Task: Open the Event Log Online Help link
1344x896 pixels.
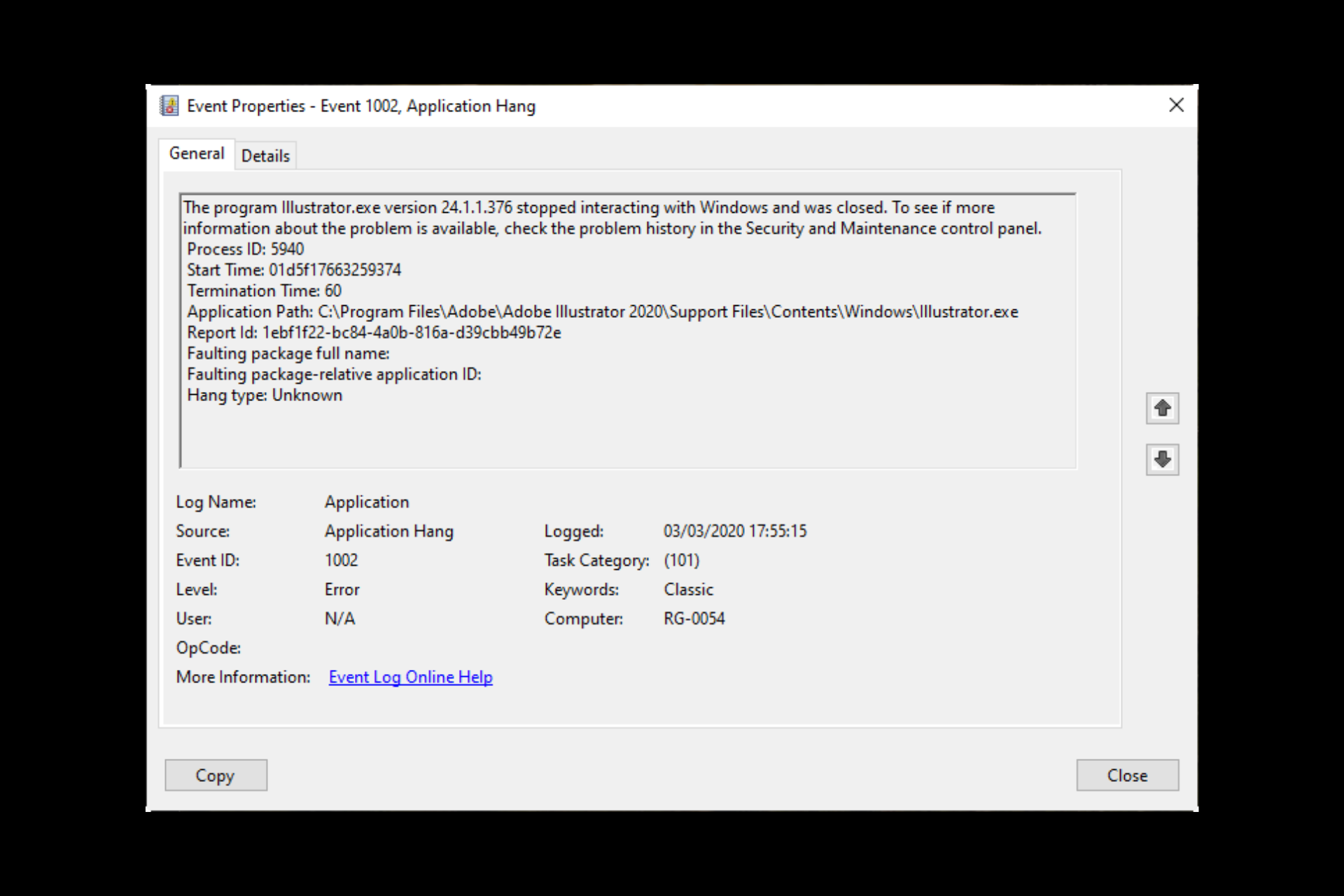Action: [411, 678]
